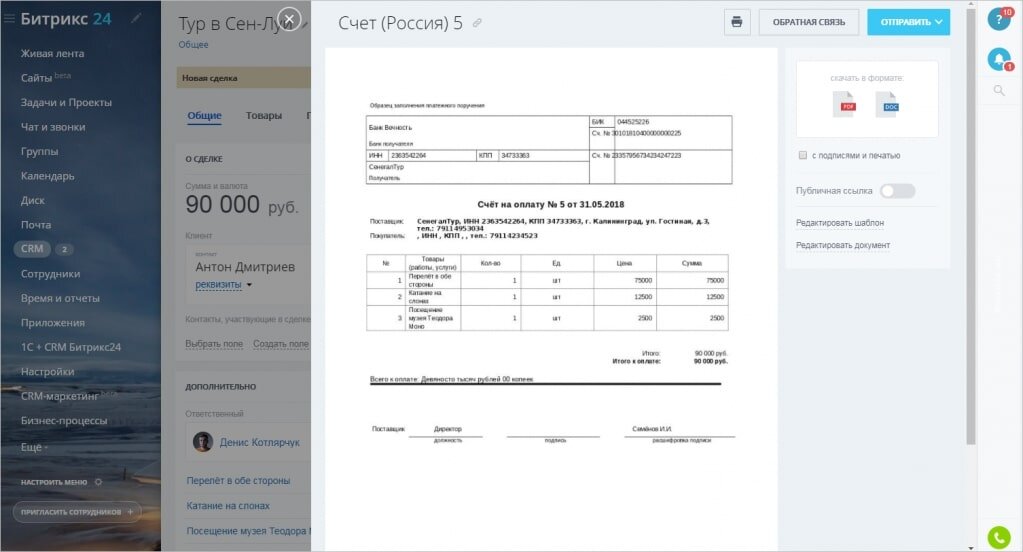Click Денис Котлярчук avatar photo

pyautogui.click(x=203, y=442)
